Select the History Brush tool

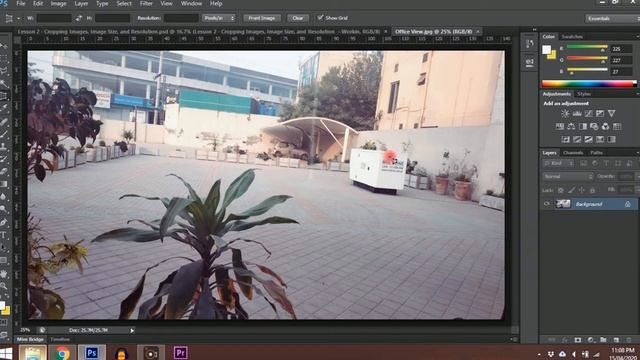[x=4, y=159]
